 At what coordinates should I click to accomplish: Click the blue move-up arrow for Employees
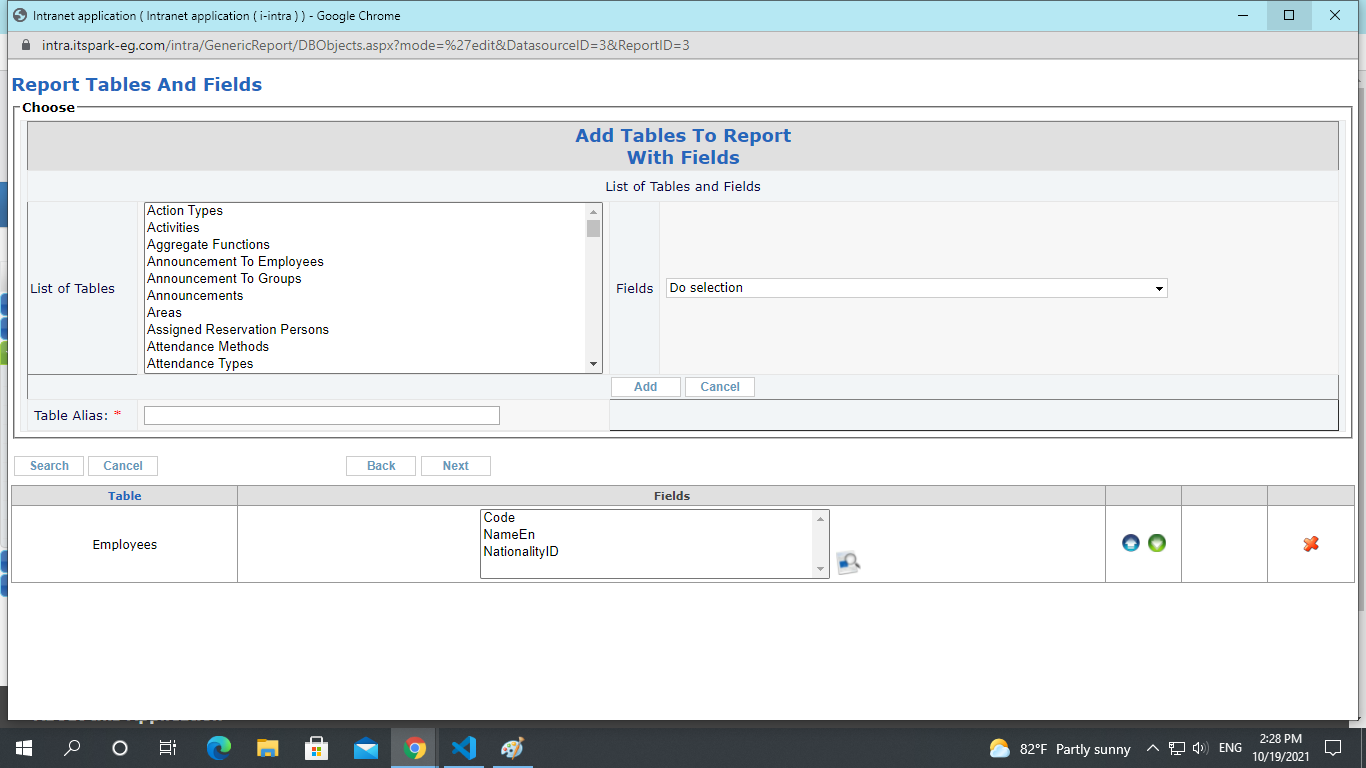[x=1131, y=543]
